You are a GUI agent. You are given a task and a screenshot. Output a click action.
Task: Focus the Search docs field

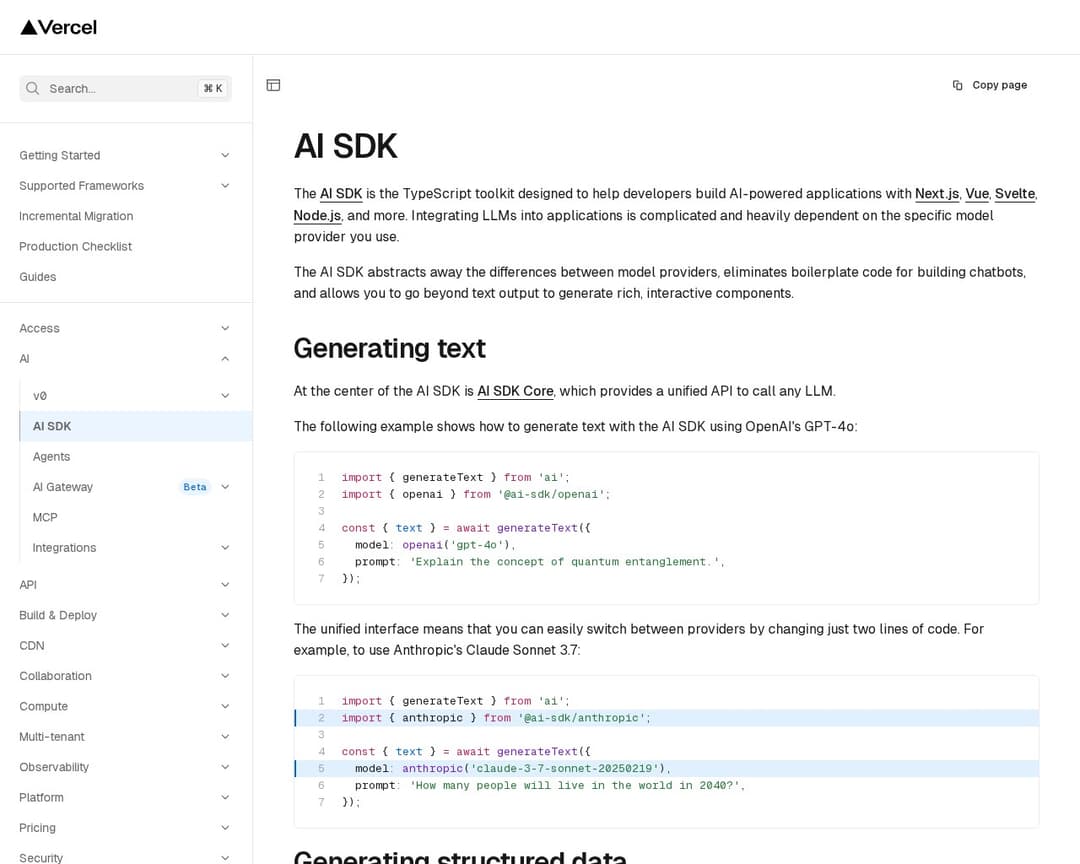pos(125,88)
